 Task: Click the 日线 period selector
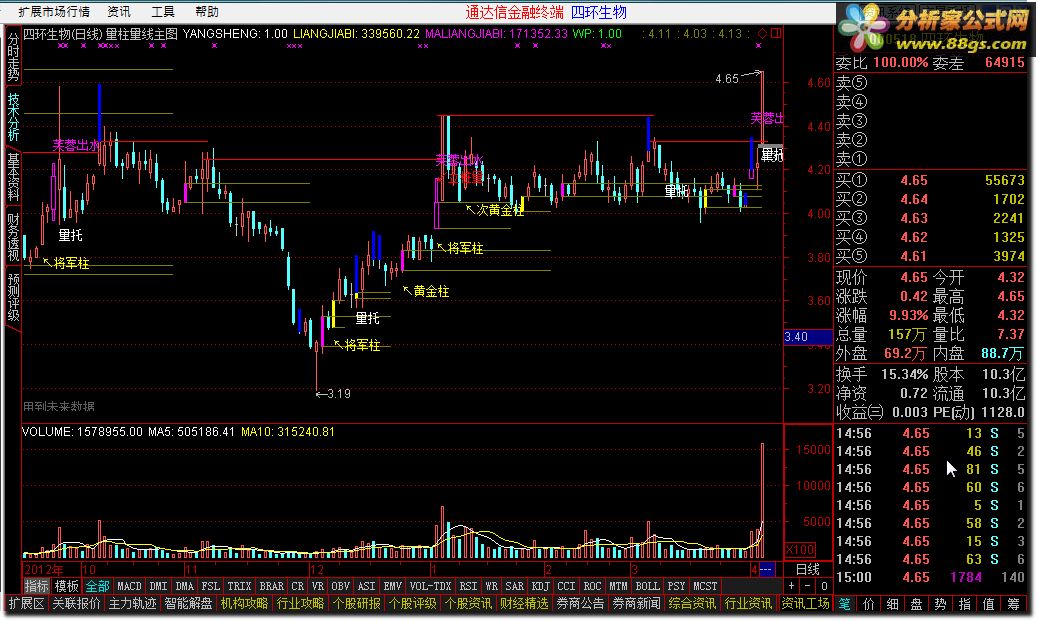click(x=807, y=569)
